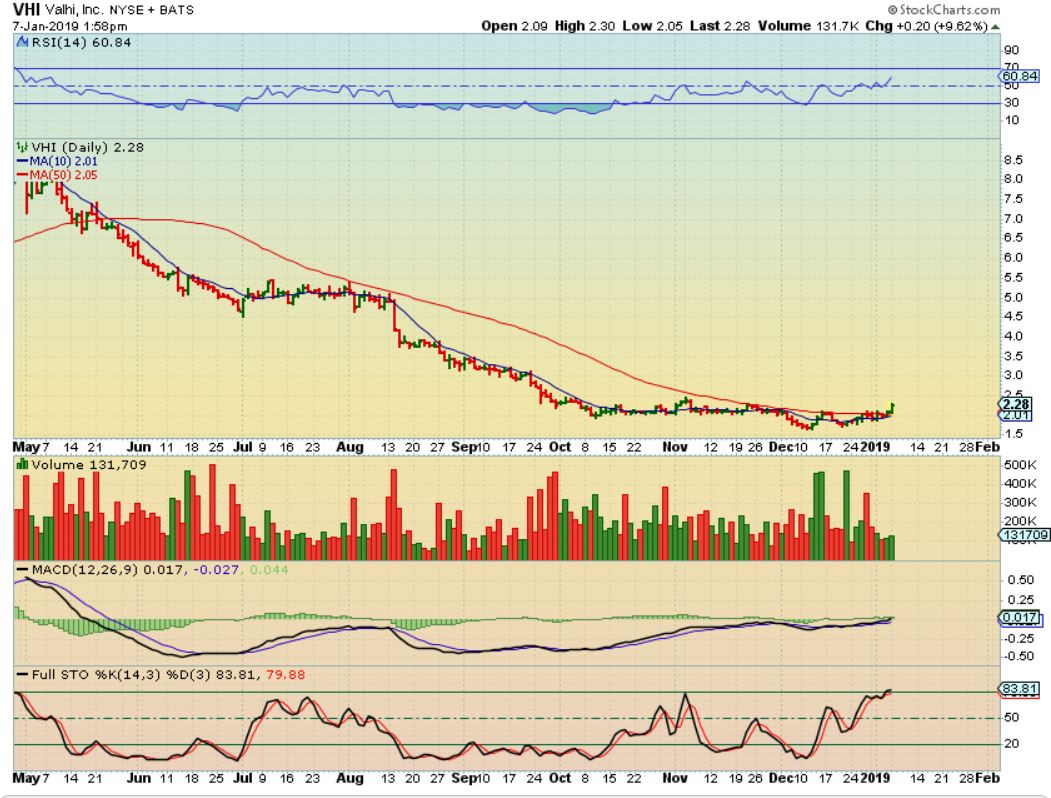Click the 90 RSI axis label
Image resolution: width=1051 pixels, height=798 pixels.
(x=1011, y=50)
